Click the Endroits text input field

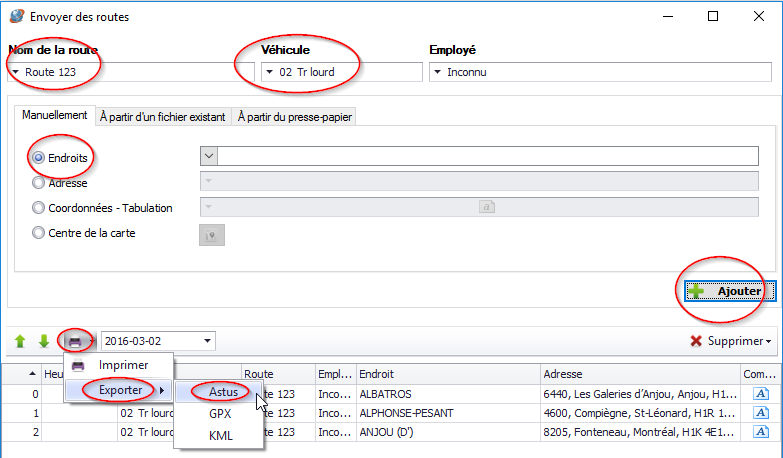[488, 156]
